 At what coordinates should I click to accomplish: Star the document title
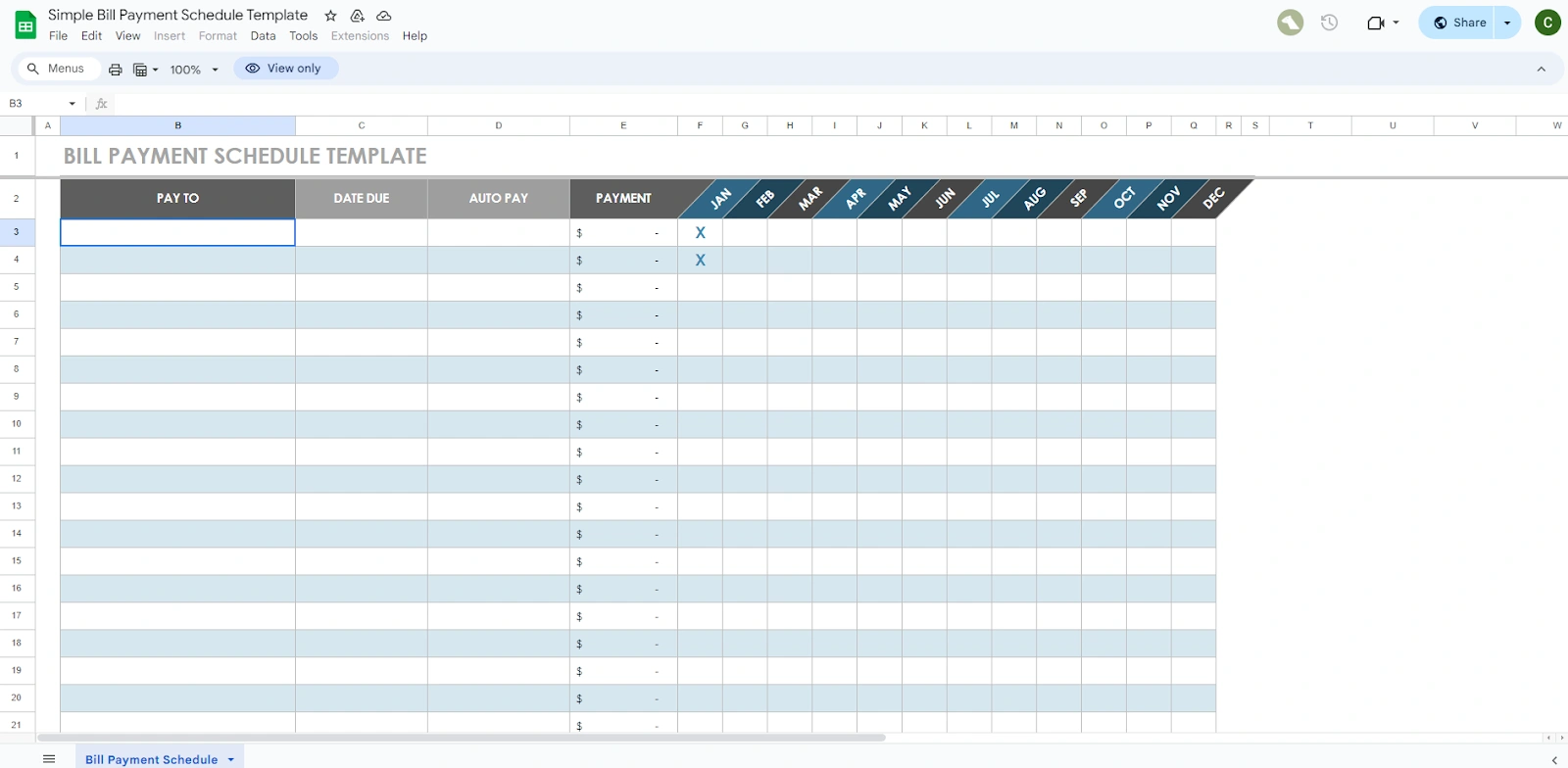click(331, 16)
